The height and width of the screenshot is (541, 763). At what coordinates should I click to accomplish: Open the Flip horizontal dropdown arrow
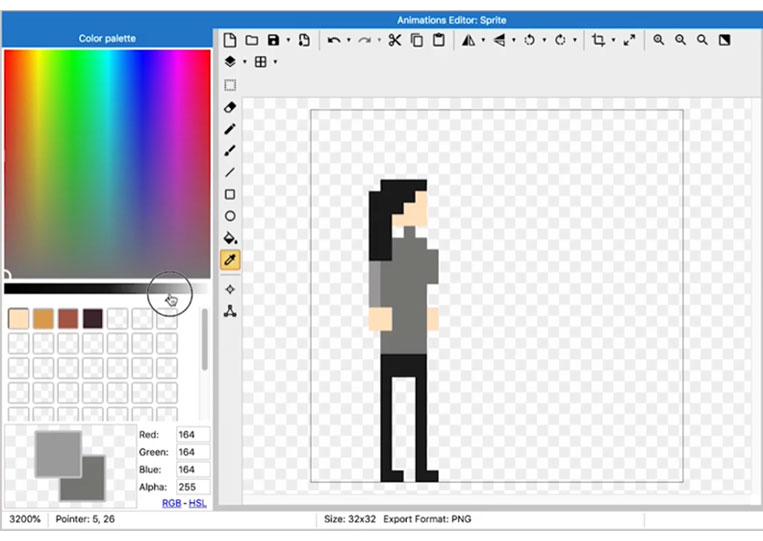click(x=483, y=40)
